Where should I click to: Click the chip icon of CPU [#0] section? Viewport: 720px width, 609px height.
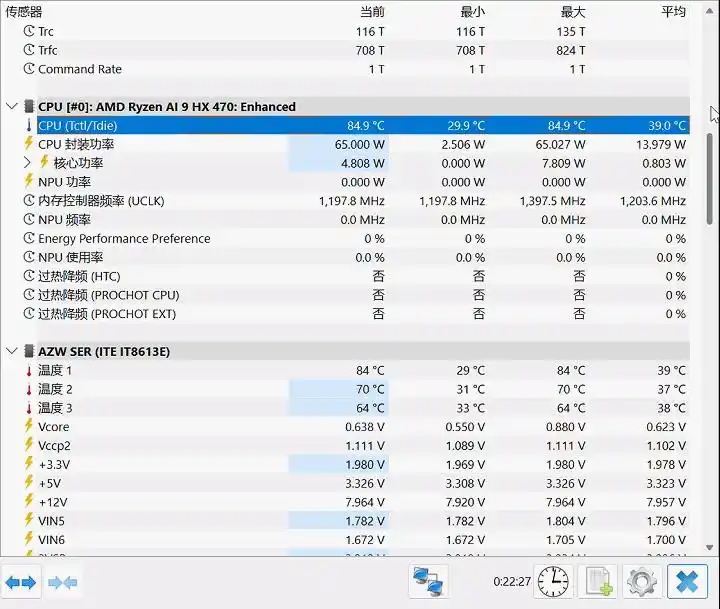click(x=29, y=107)
